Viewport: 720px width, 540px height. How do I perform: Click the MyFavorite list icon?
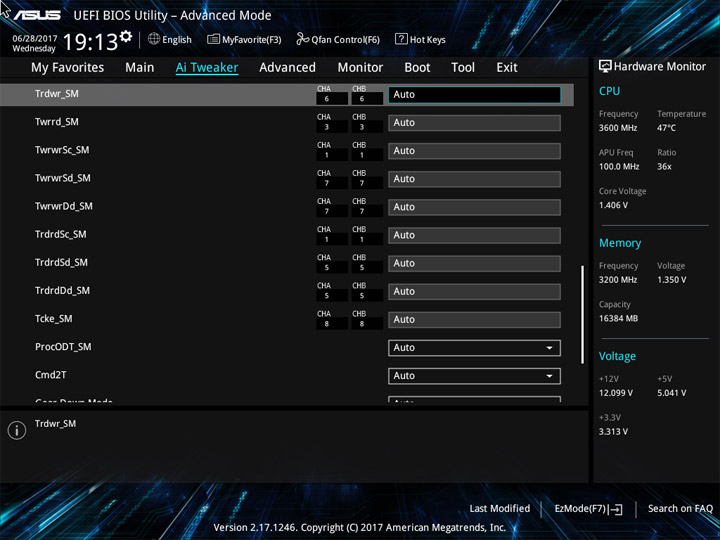click(213, 39)
